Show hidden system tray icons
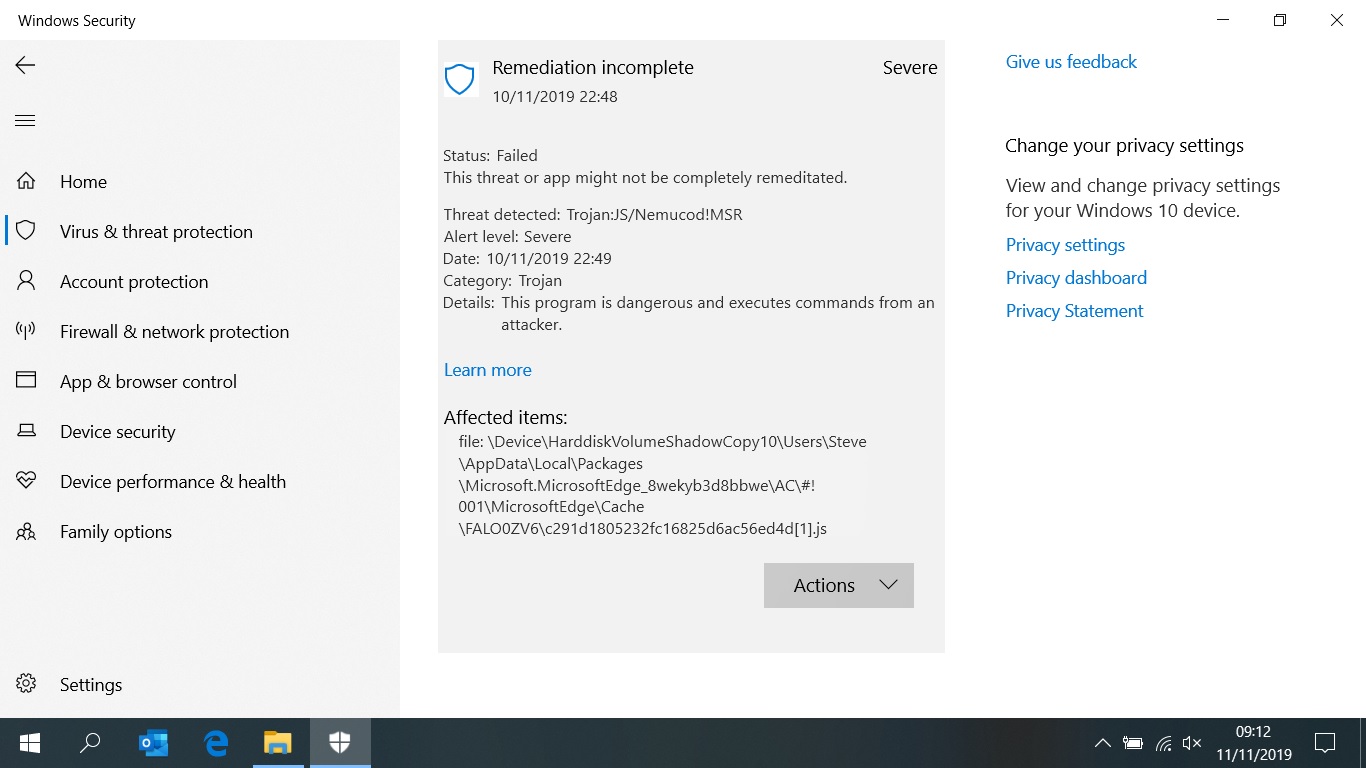 tap(1102, 743)
